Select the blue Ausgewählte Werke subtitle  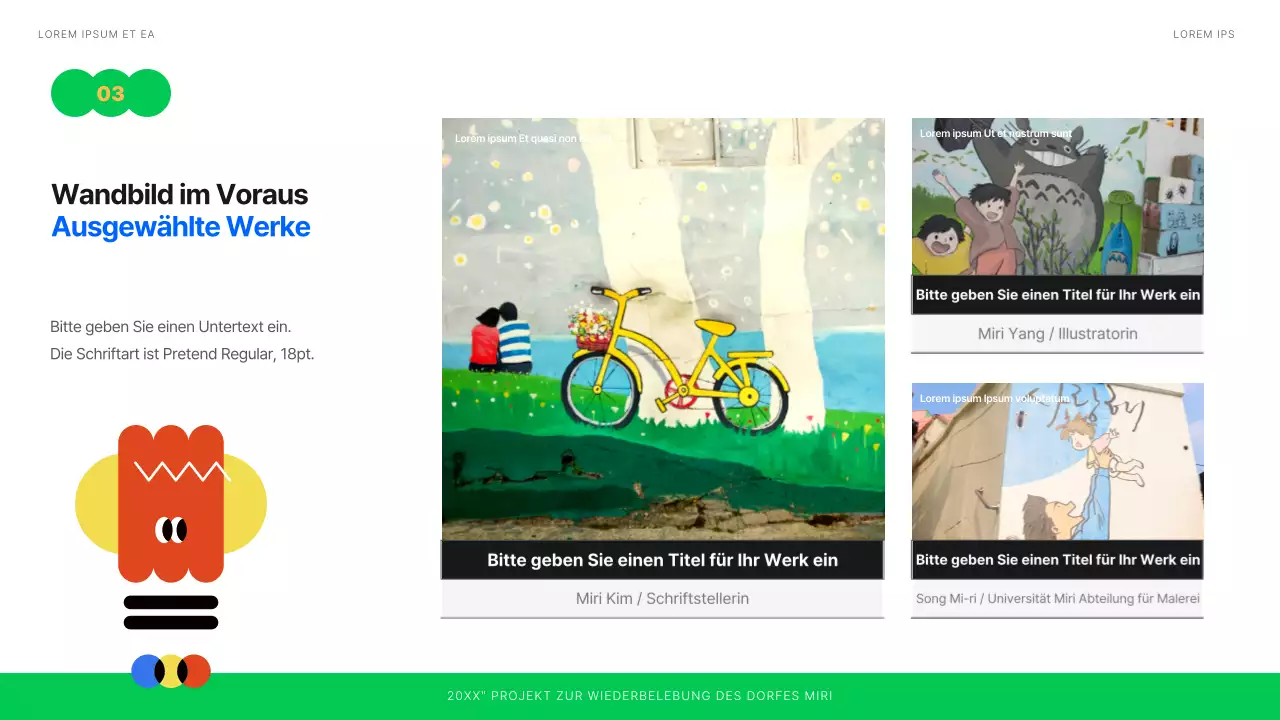(181, 227)
